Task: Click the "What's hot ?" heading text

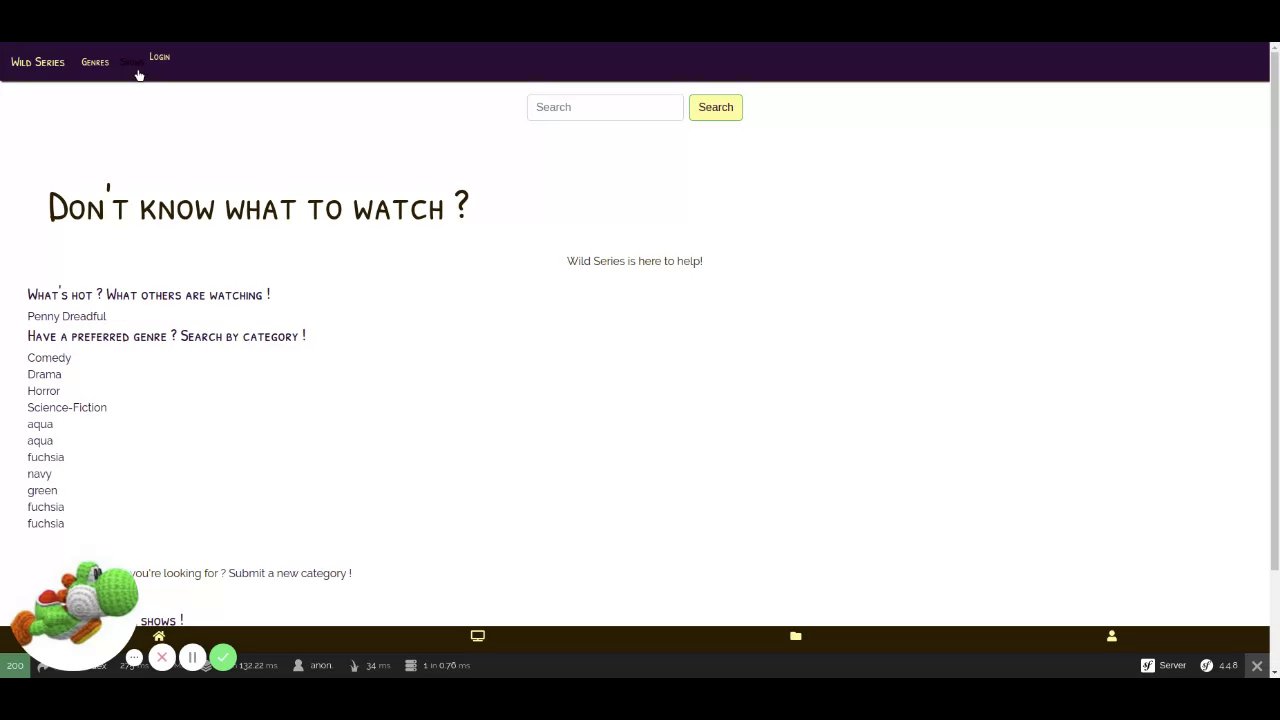Action: tap(65, 295)
